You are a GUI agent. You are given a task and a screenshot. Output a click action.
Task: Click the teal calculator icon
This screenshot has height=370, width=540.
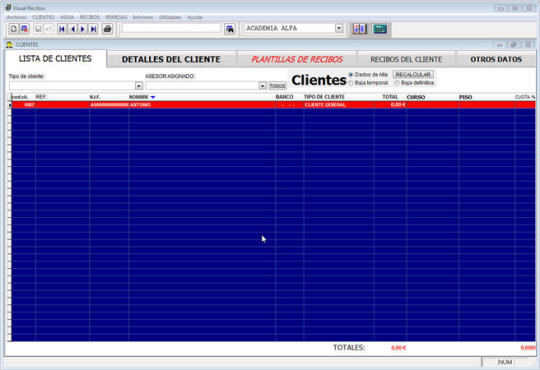click(380, 29)
